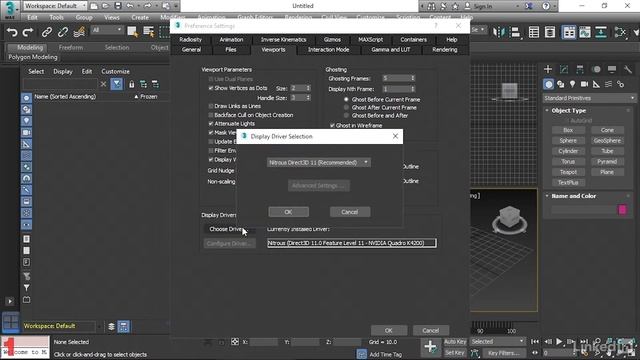Viewport: 640px width, 360px height.
Task: Click the layer manager stack icon
Action: click(111, 327)
